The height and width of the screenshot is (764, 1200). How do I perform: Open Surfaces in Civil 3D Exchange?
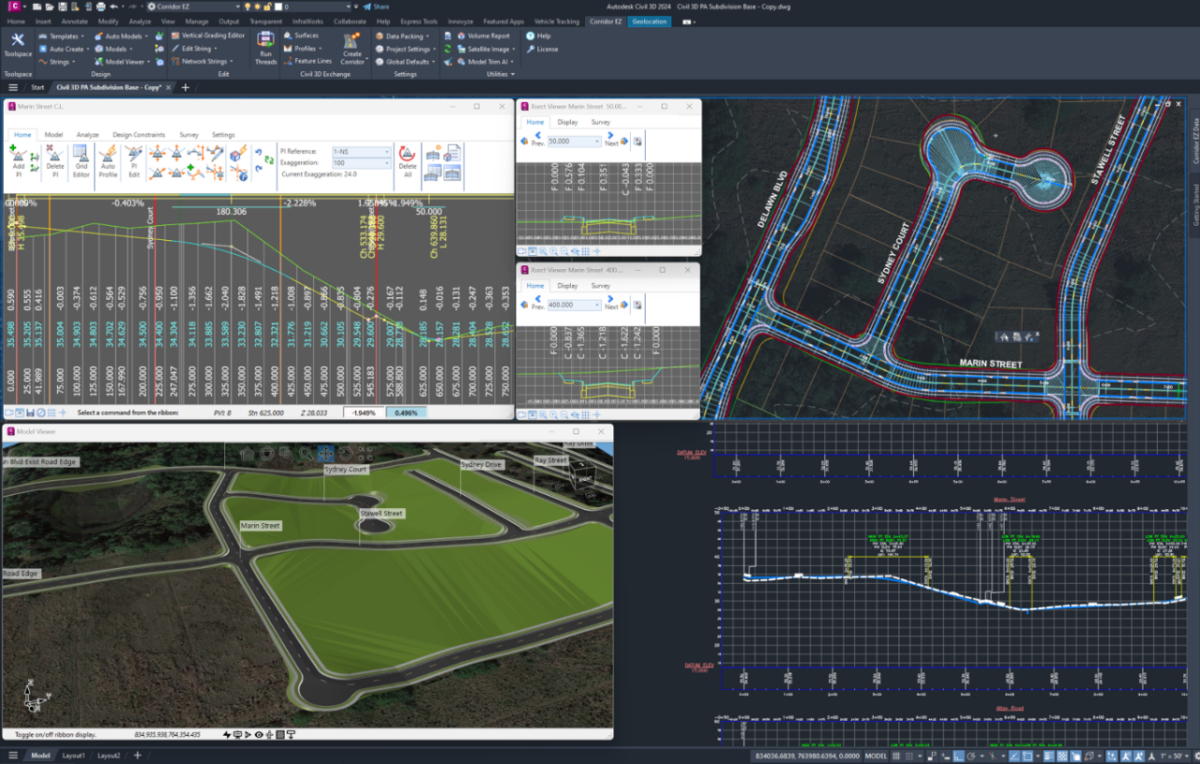pos(300,35)
